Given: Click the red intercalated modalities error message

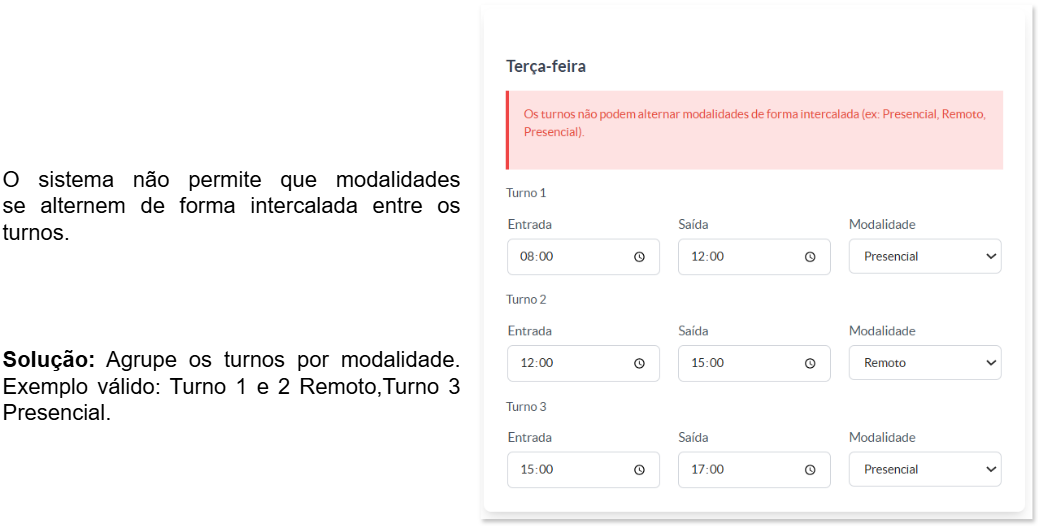Looking at the screenshot, I should (755, 123).
